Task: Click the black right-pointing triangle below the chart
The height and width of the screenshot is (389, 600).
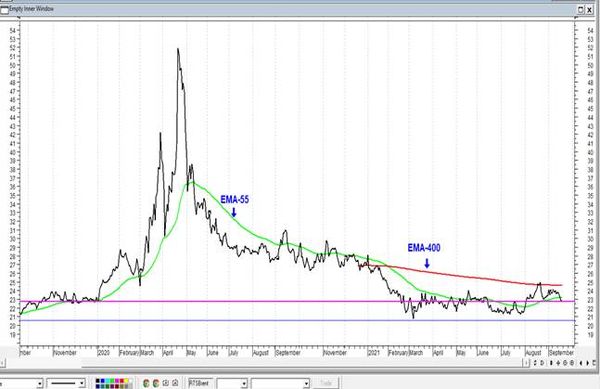Action: coord(588,363)
